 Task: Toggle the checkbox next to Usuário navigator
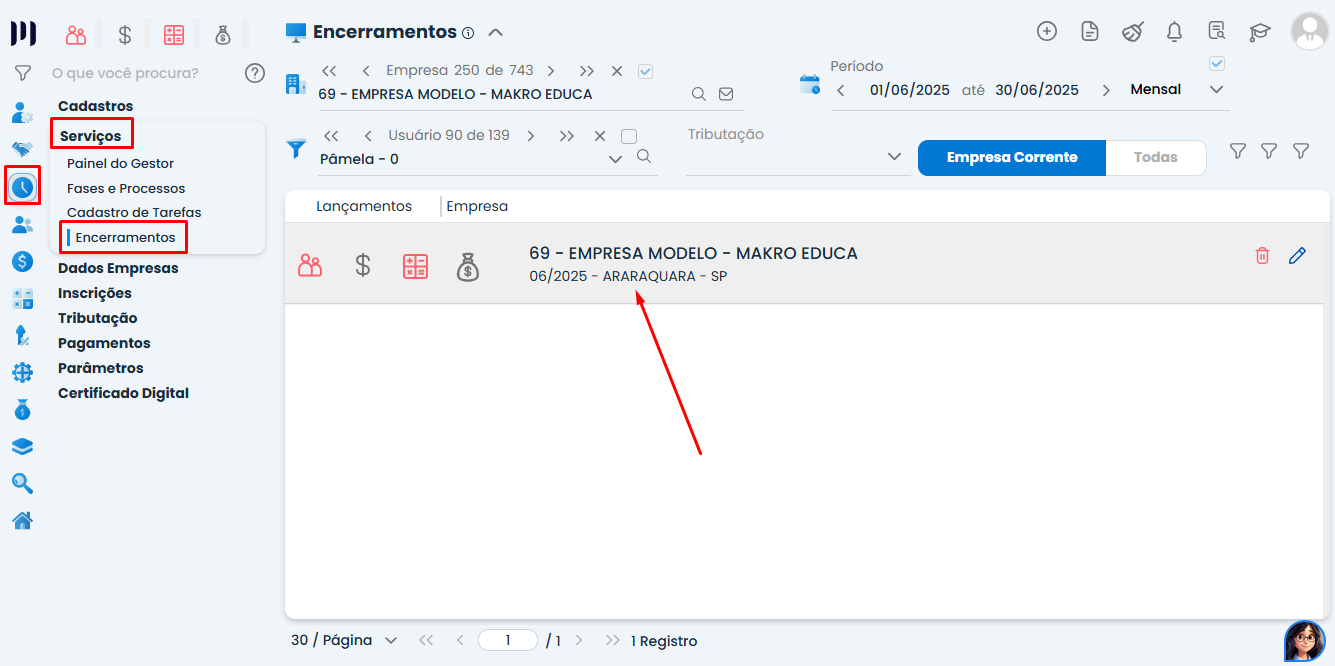point(629,136)
